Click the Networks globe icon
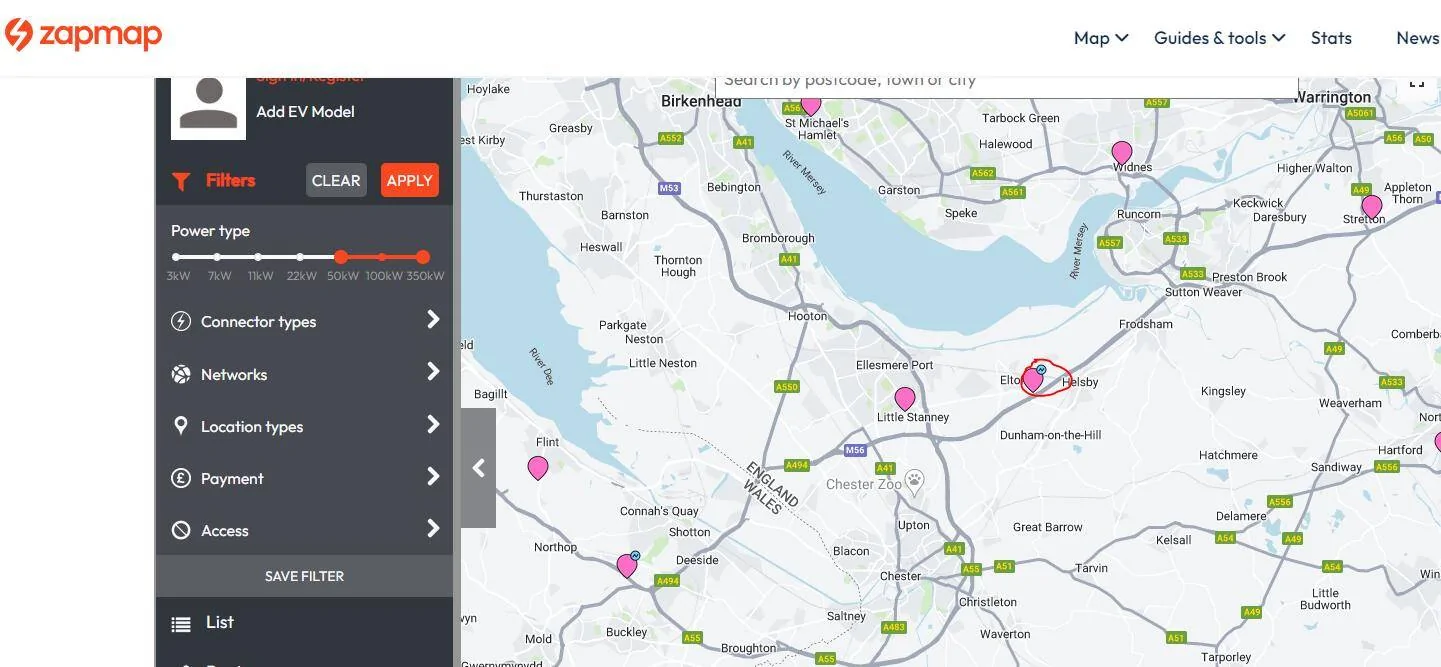1441x667 pixels. click(x=181, y=374)
